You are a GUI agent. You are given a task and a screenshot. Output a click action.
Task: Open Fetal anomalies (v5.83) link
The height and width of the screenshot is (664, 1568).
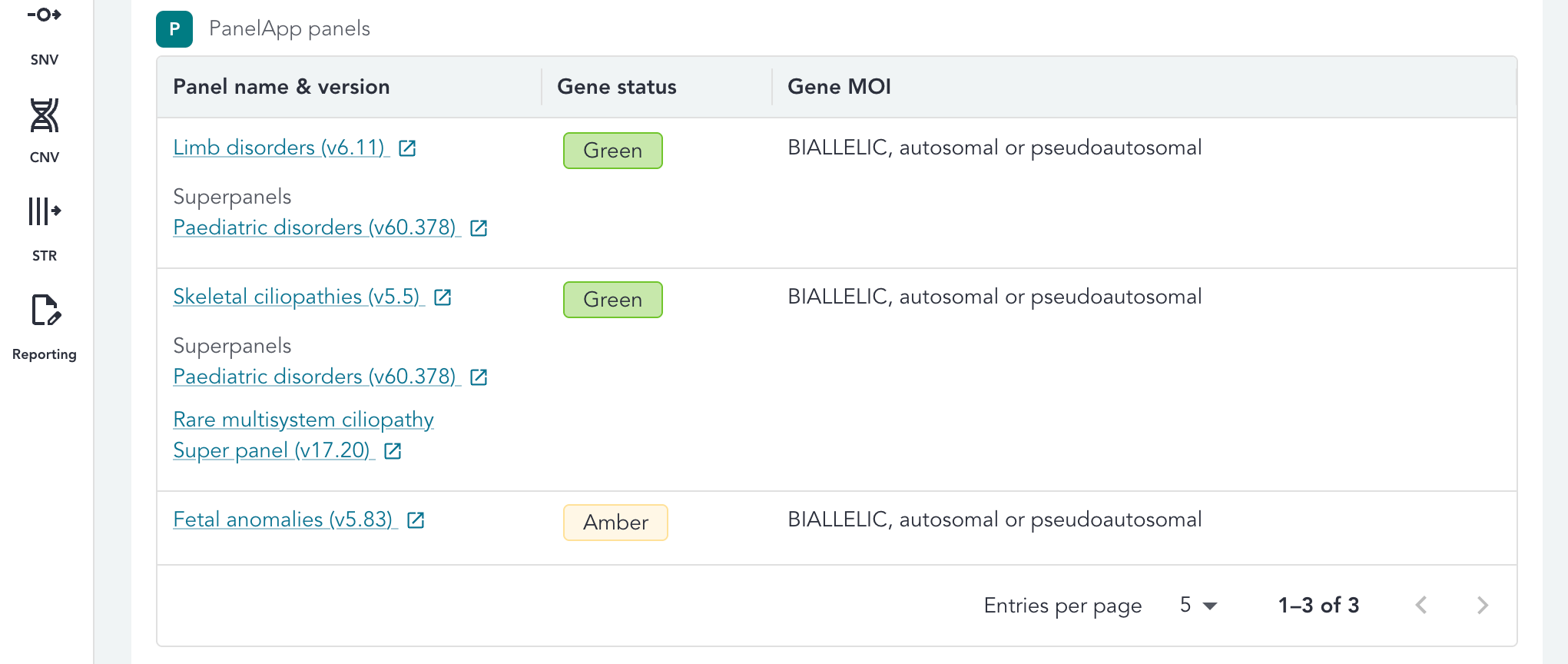point(283,520)
